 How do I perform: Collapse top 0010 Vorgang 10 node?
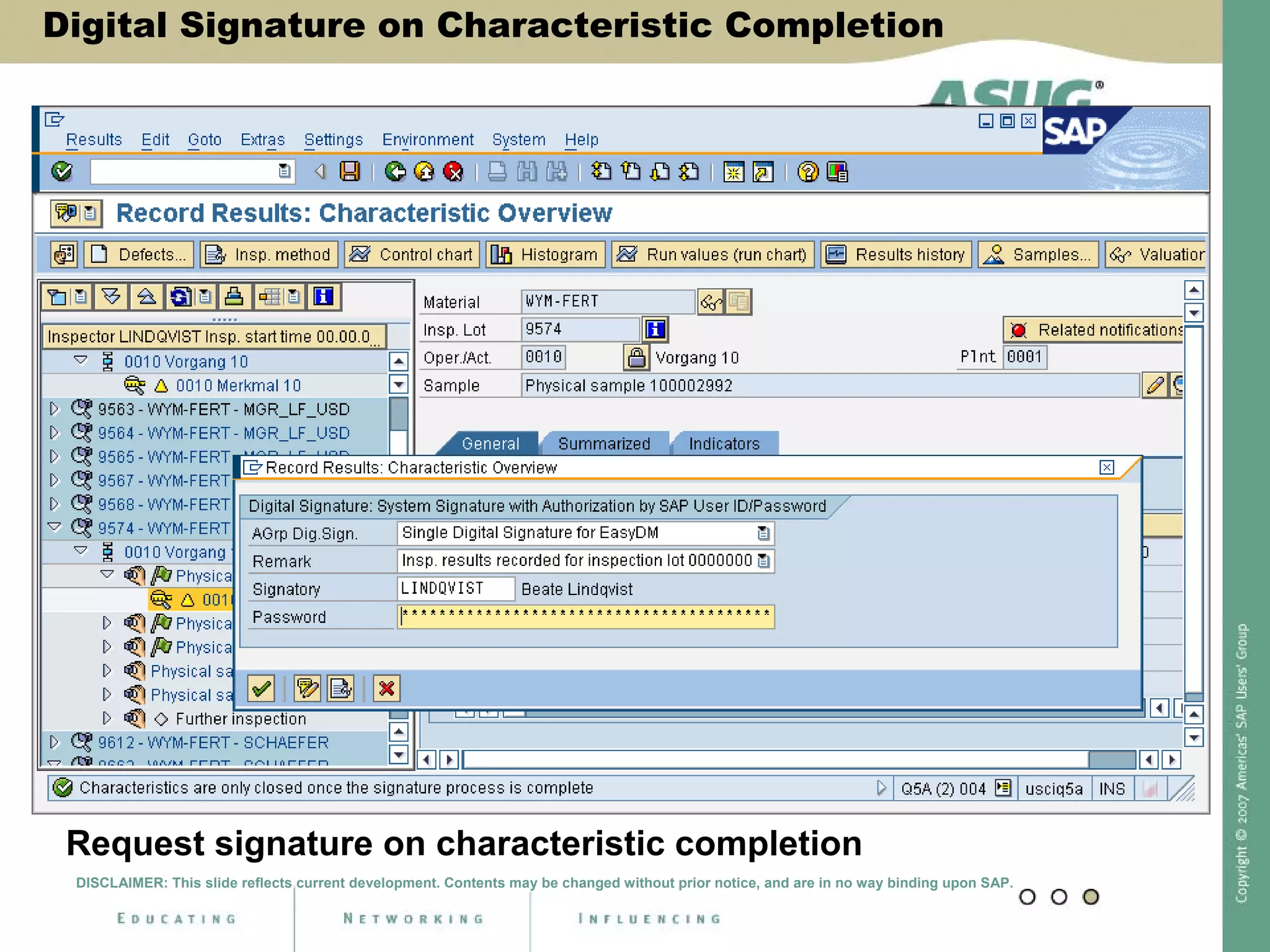tap(81, 360)
